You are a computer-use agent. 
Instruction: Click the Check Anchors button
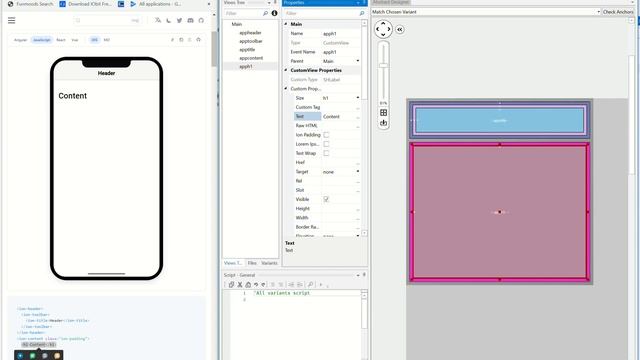point(618,12)
